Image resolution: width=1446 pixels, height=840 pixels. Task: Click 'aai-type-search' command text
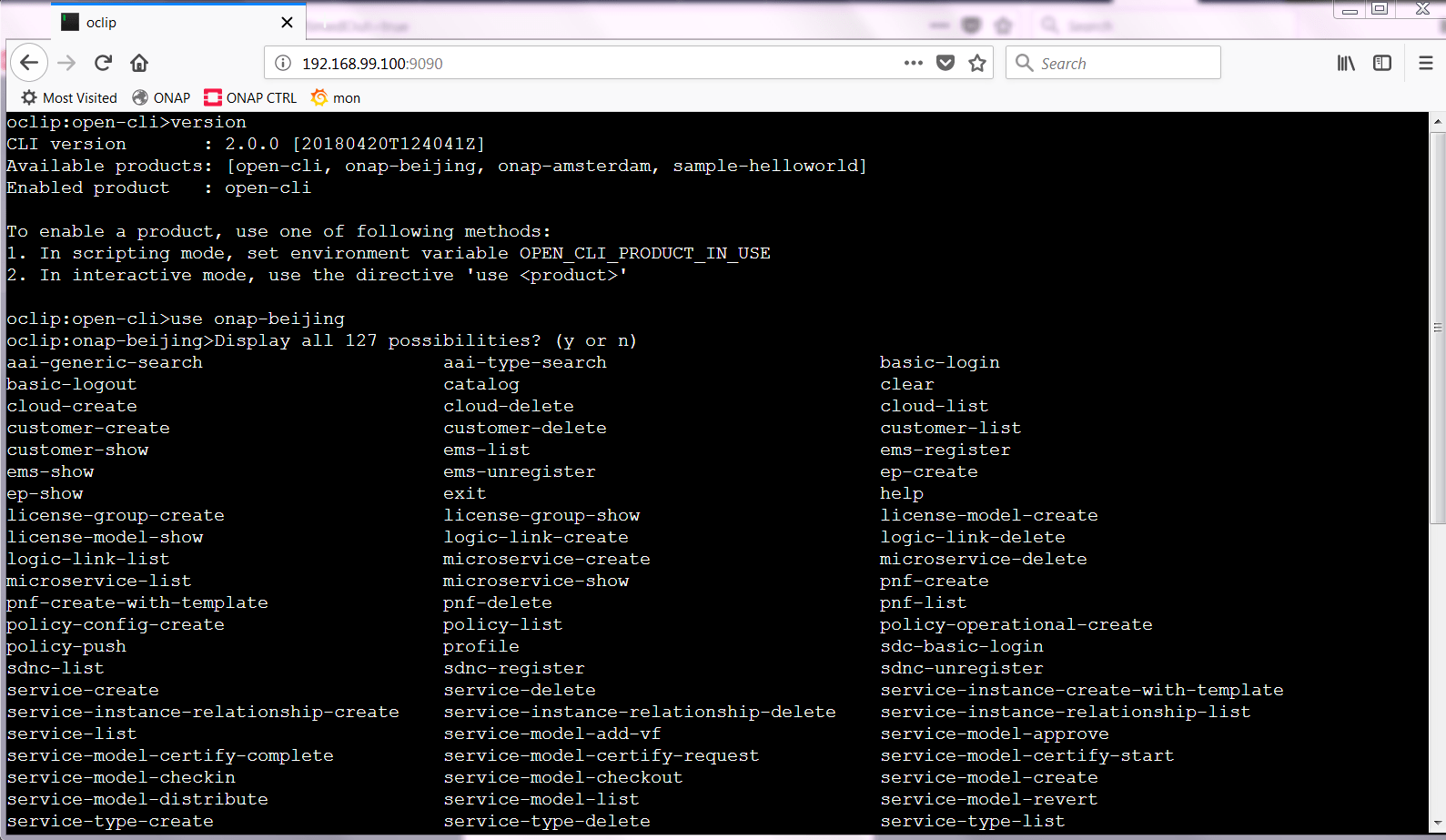[525, 362]
